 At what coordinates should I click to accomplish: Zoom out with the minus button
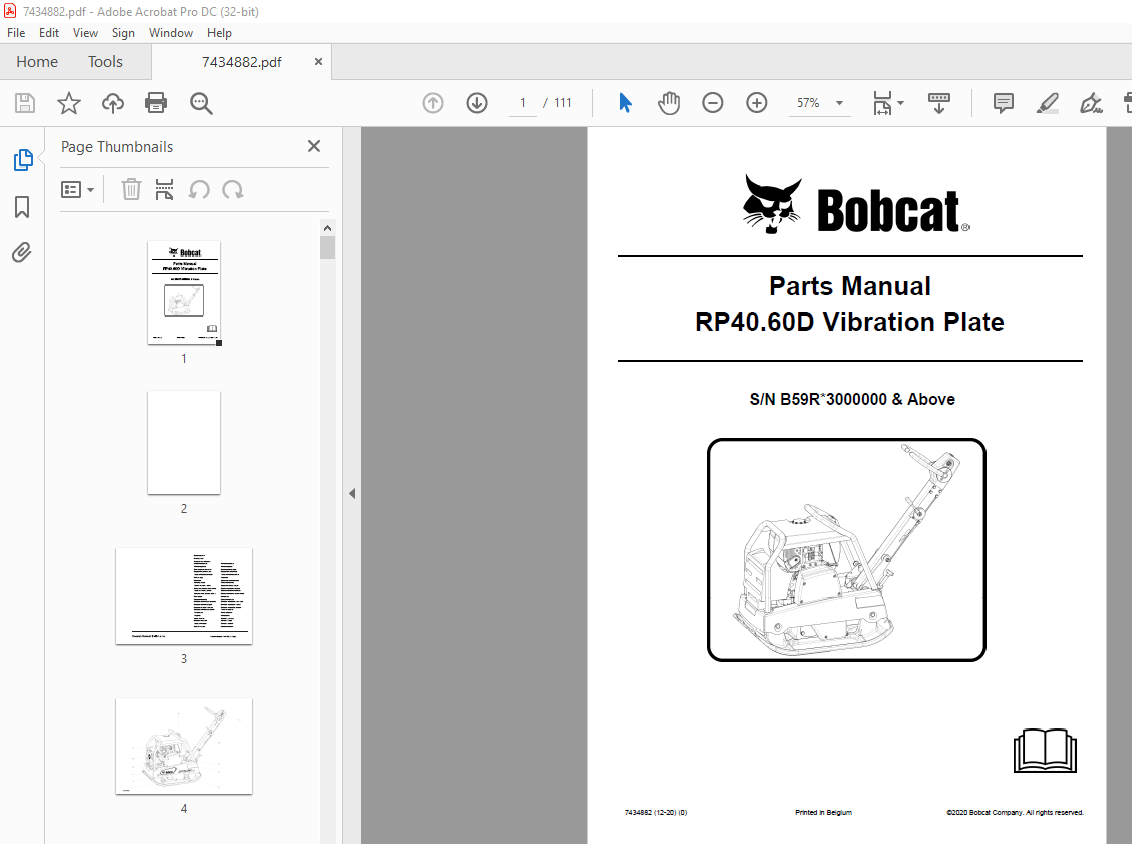[x=713, y=103]
